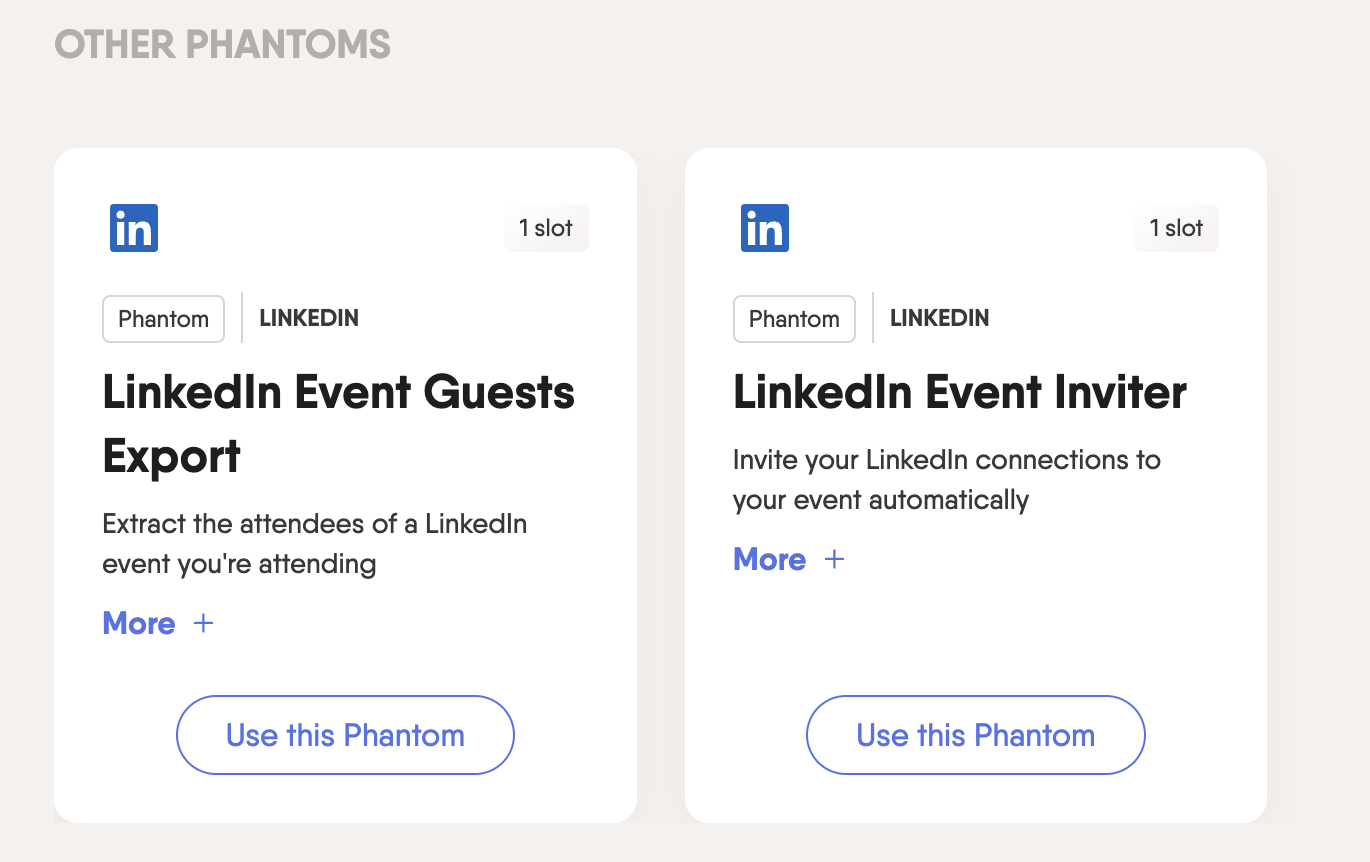
Task: Open LinkedIn Event Inviter title
Action: [x=959, y=392]
